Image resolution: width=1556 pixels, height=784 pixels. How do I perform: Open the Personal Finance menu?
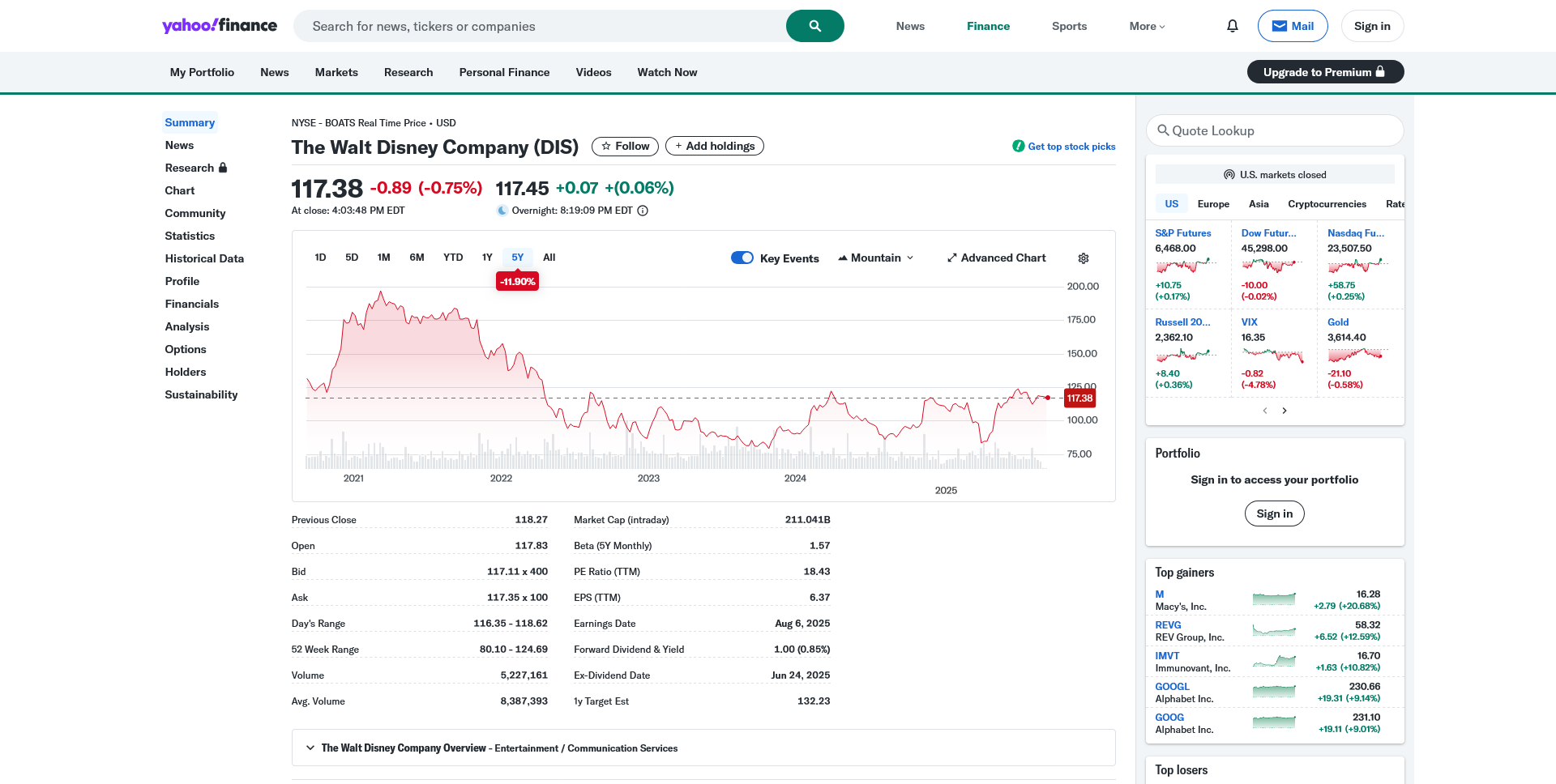pyautogui.click(x=504, y=72)
